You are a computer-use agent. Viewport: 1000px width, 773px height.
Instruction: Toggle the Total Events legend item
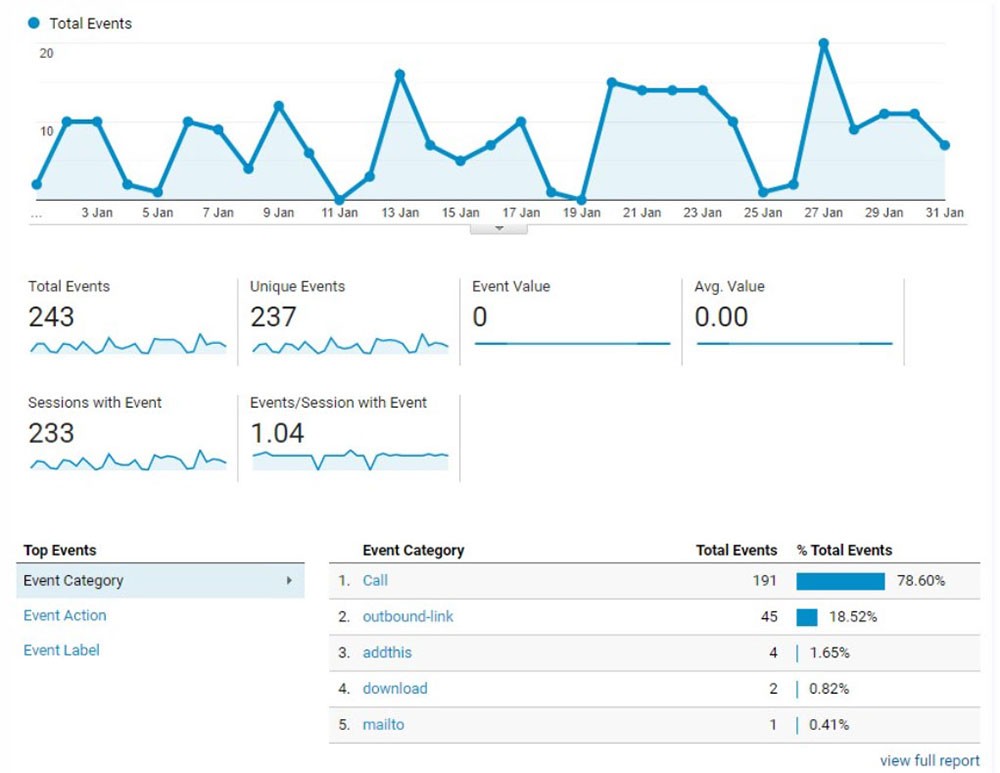[x=79, y=22]
